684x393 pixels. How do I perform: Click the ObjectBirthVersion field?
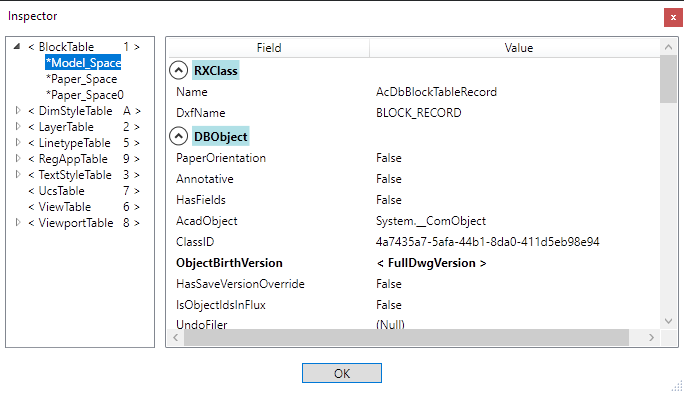tap(229, 263)
